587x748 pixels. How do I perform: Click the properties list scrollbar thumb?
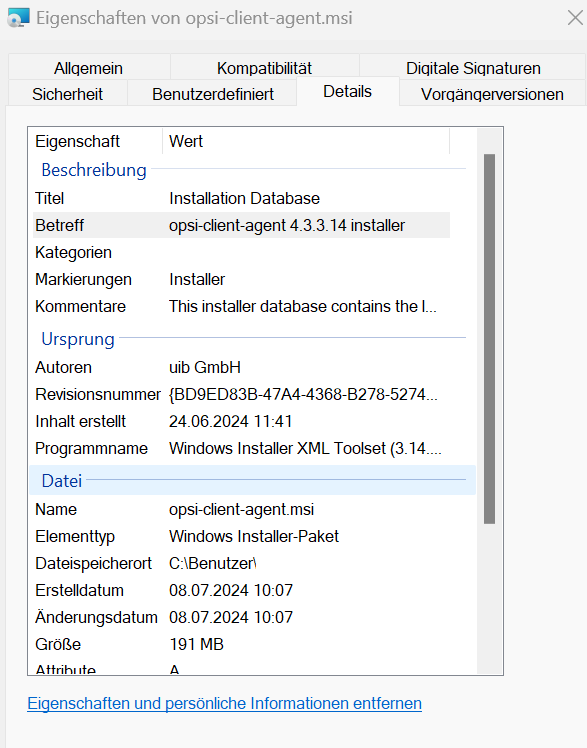tap(489, 339)
